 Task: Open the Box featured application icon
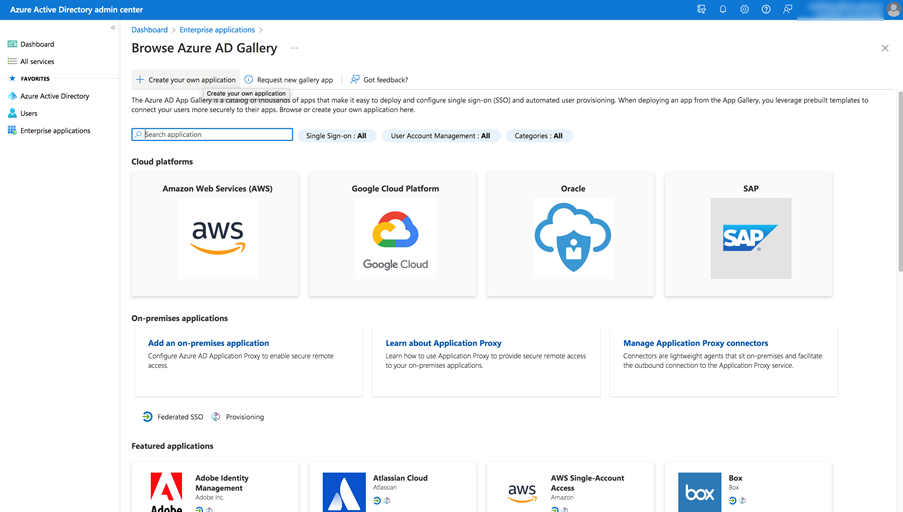699,492
